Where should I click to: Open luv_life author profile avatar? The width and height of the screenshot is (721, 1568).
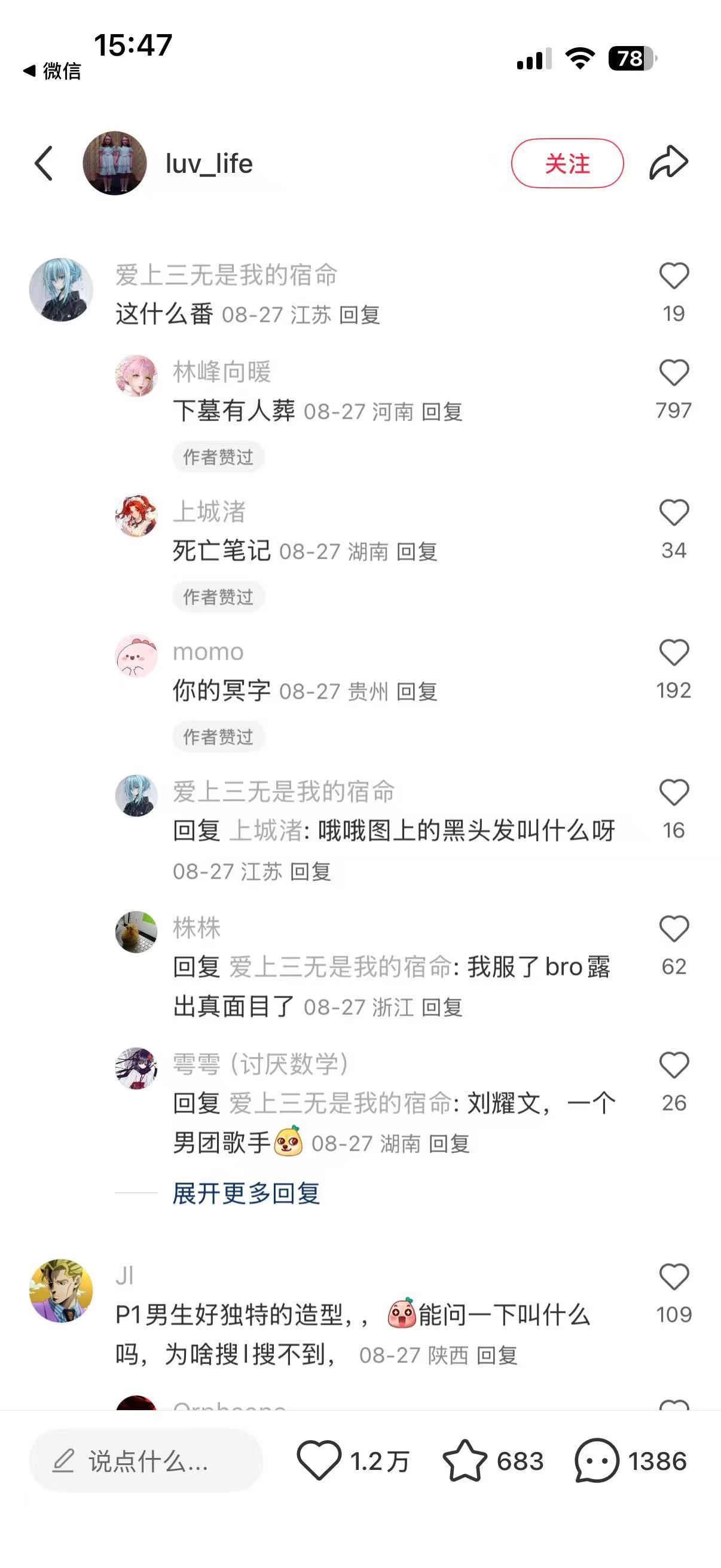114,163
